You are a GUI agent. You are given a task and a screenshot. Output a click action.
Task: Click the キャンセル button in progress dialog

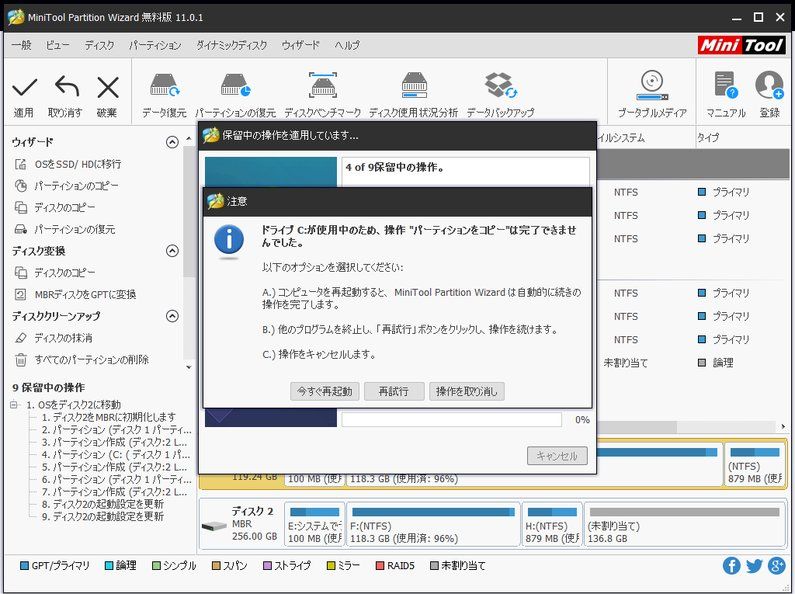[557, 456]
